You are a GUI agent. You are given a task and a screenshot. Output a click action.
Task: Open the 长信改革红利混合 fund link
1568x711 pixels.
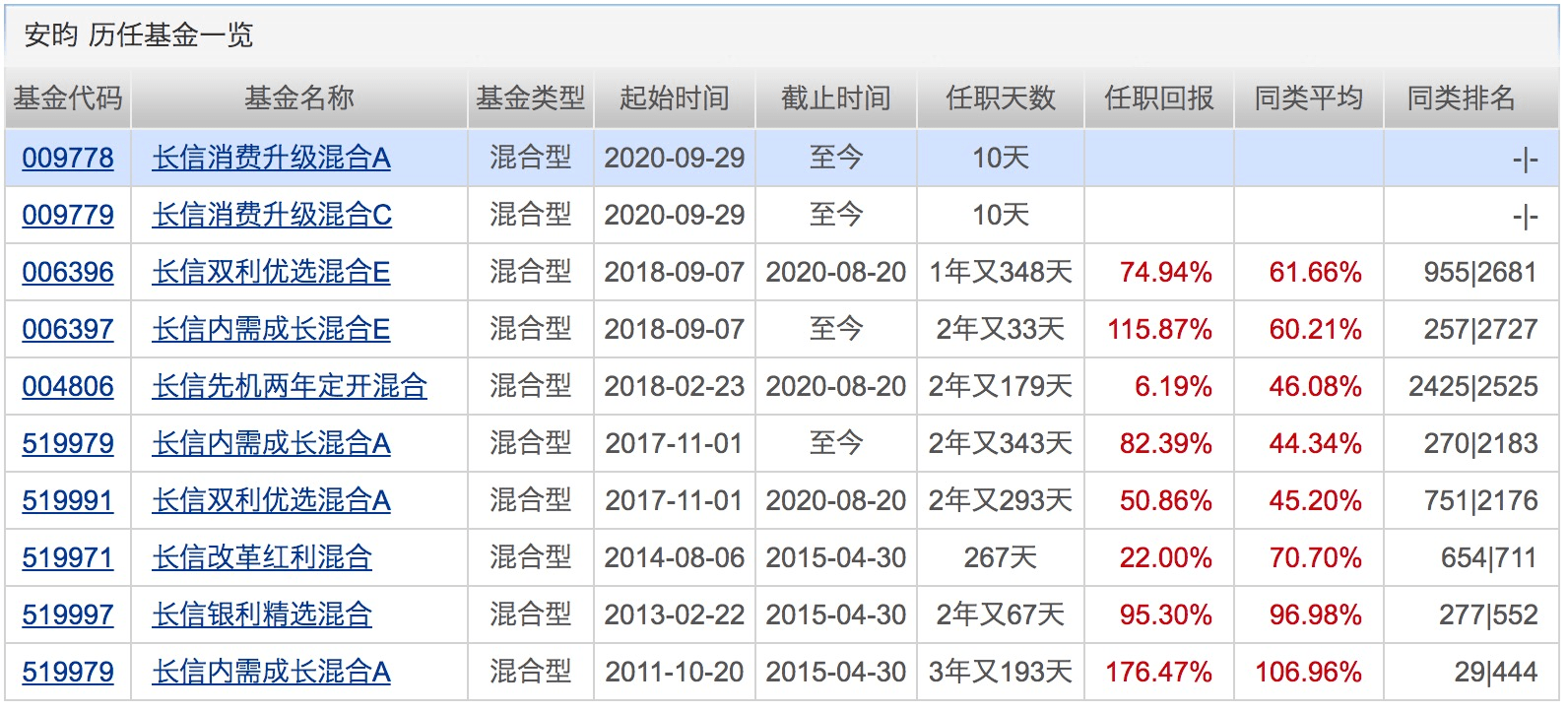click(262, 557)
